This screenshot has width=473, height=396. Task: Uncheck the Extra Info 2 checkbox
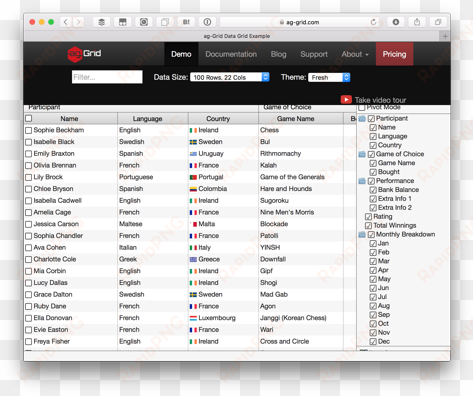373,208
